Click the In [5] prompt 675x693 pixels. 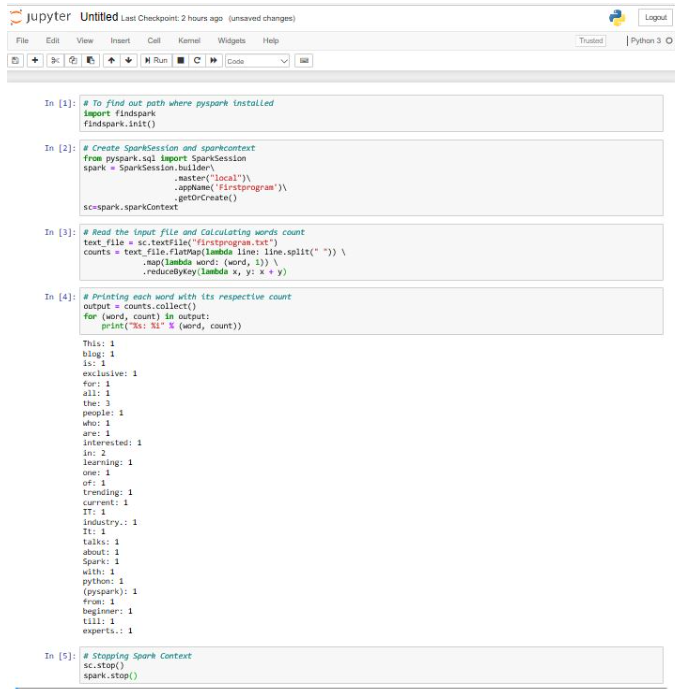[60, 656]
